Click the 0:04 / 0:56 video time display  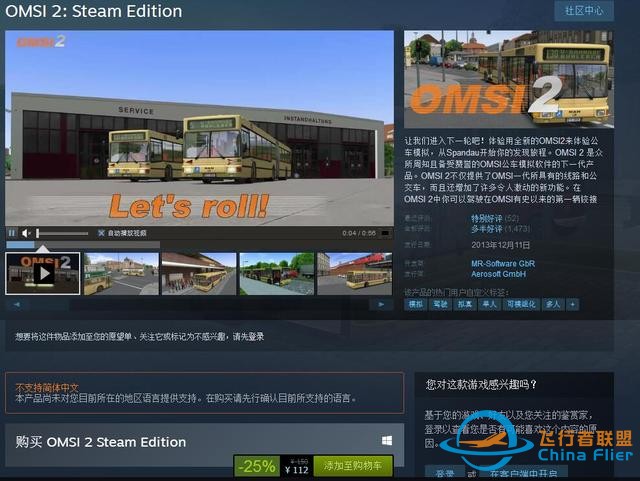pos(359,233)
